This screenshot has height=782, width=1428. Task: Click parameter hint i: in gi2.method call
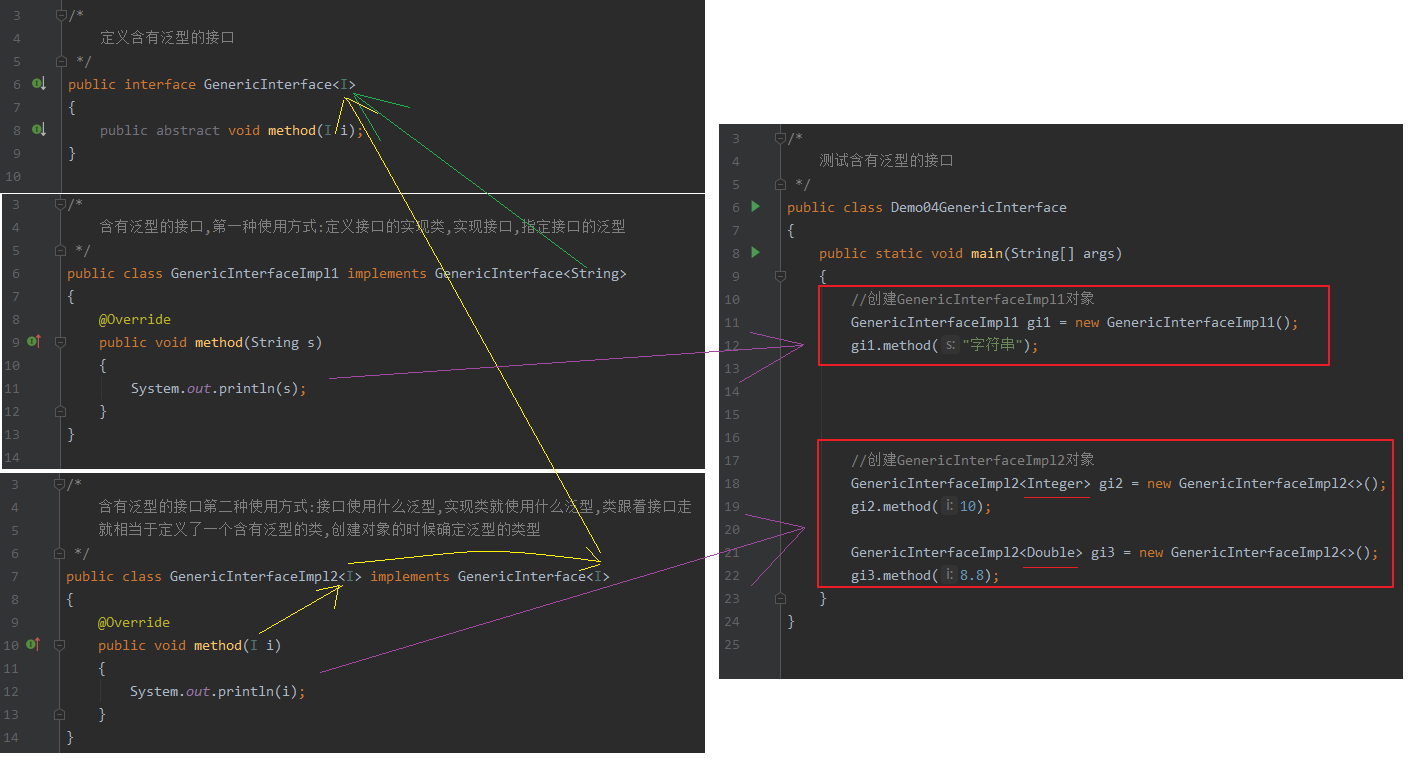tap(949, 506)
